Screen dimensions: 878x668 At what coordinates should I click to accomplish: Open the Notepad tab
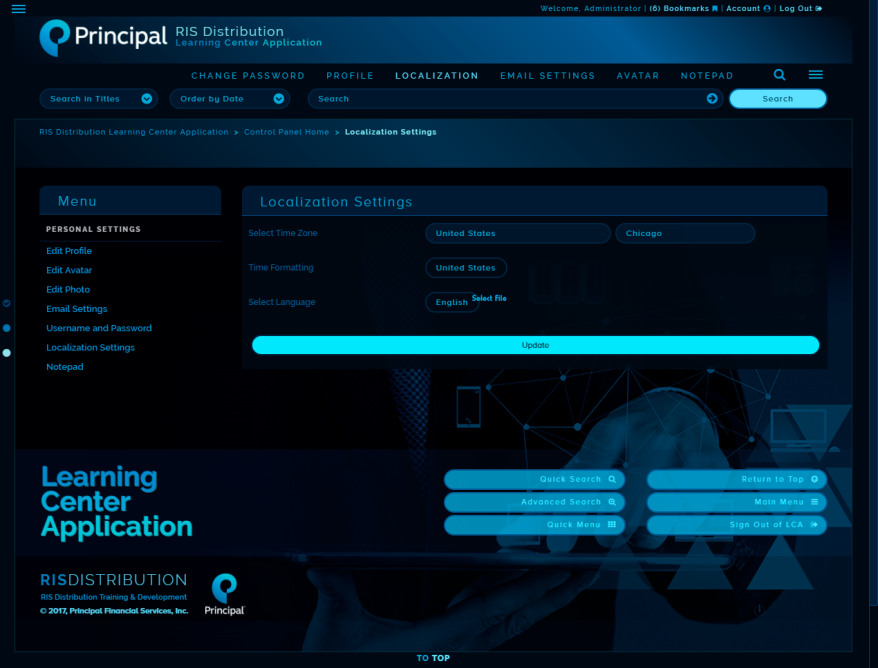(707, 76)
